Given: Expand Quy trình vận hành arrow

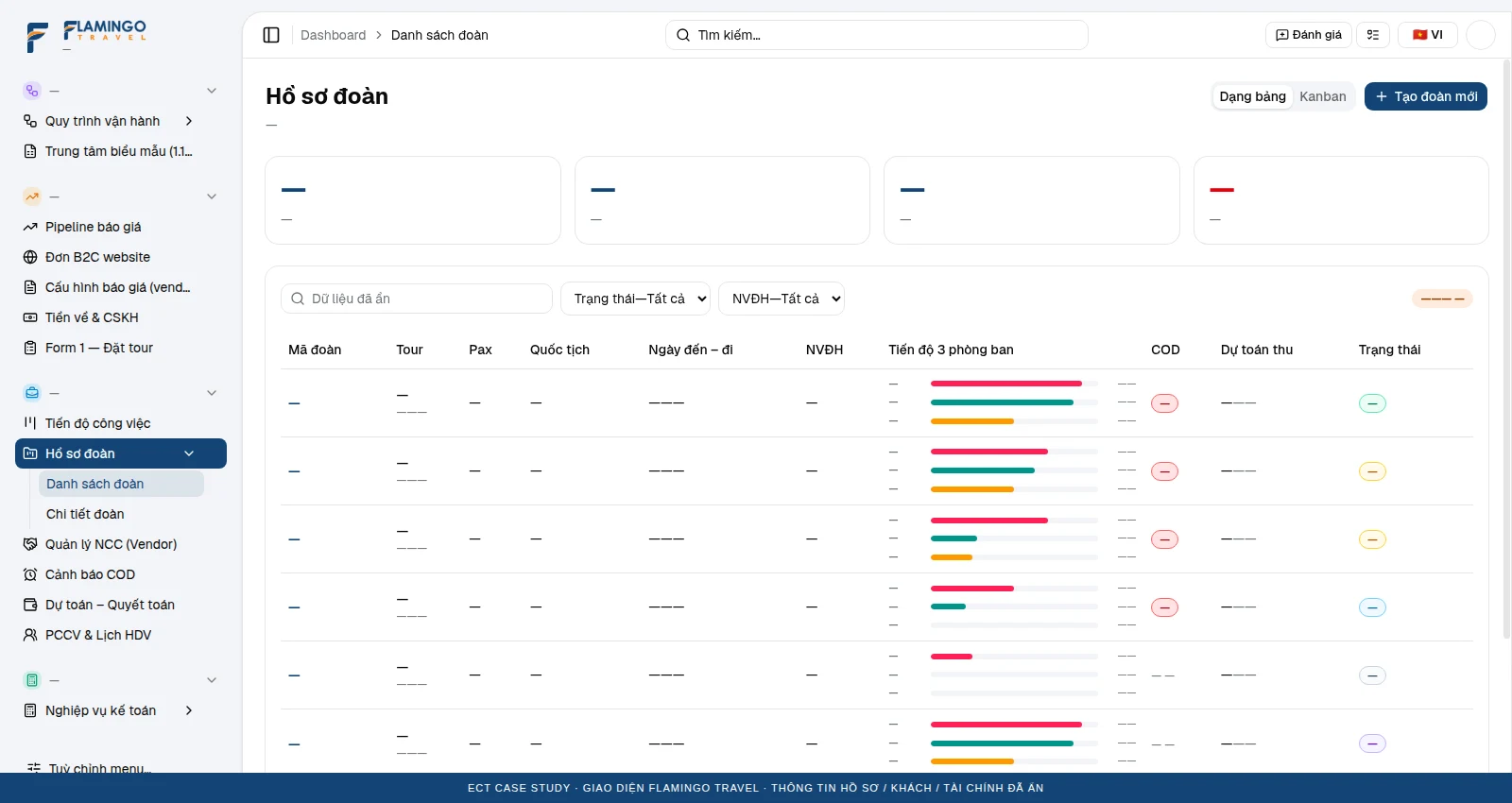Looking at the screenshot, I should click(189, 121).
